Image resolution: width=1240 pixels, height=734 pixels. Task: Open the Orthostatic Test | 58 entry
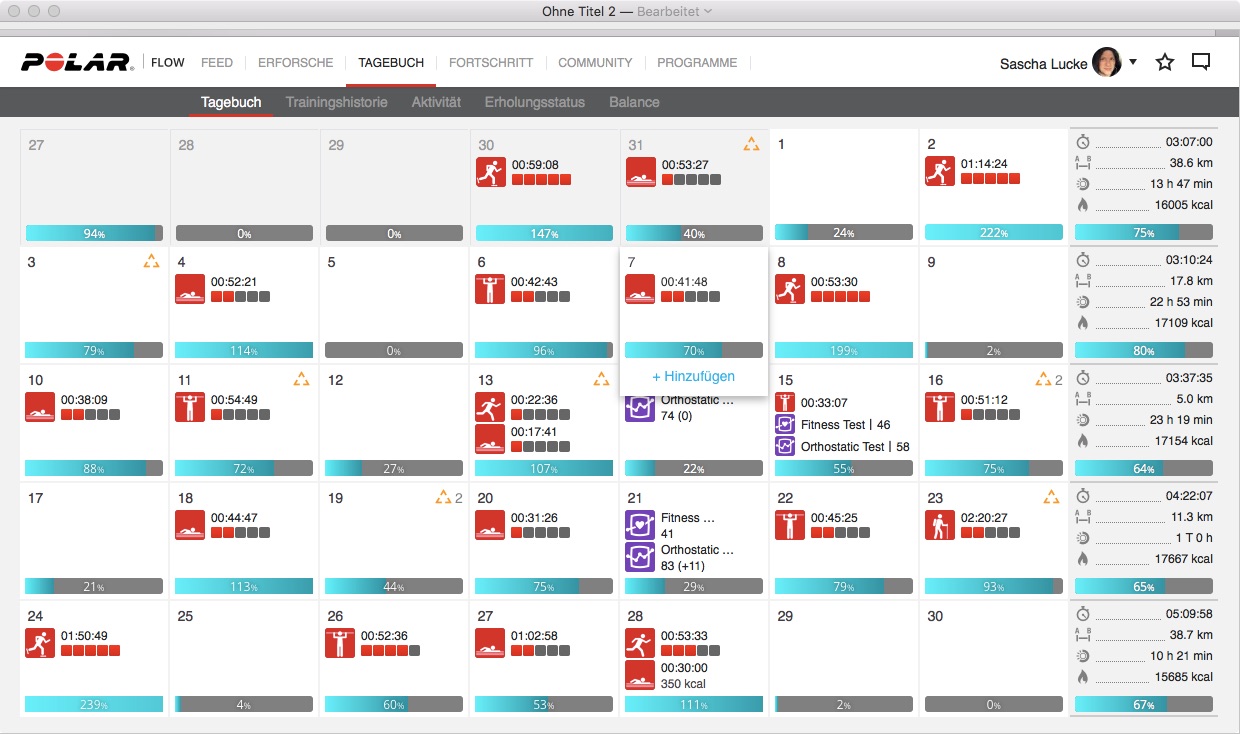click(x=854, y=447)
